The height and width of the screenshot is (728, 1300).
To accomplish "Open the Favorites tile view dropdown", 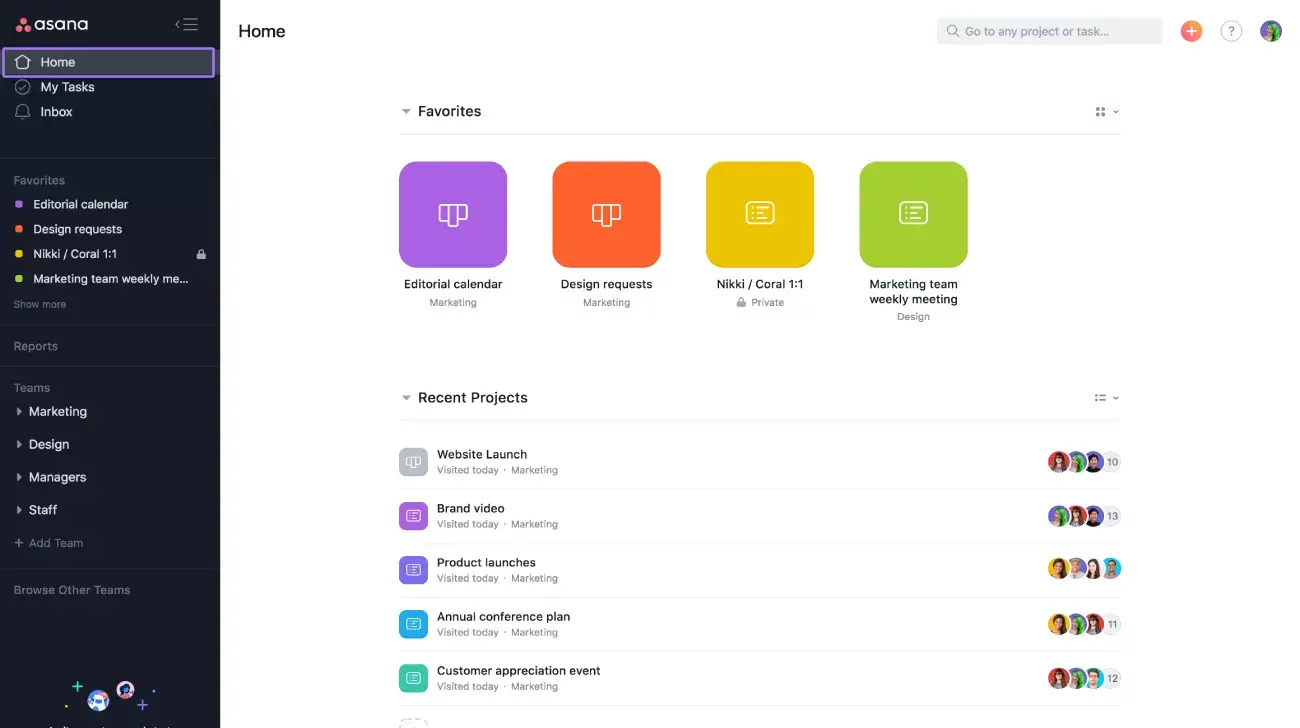I will [1105, 111].
